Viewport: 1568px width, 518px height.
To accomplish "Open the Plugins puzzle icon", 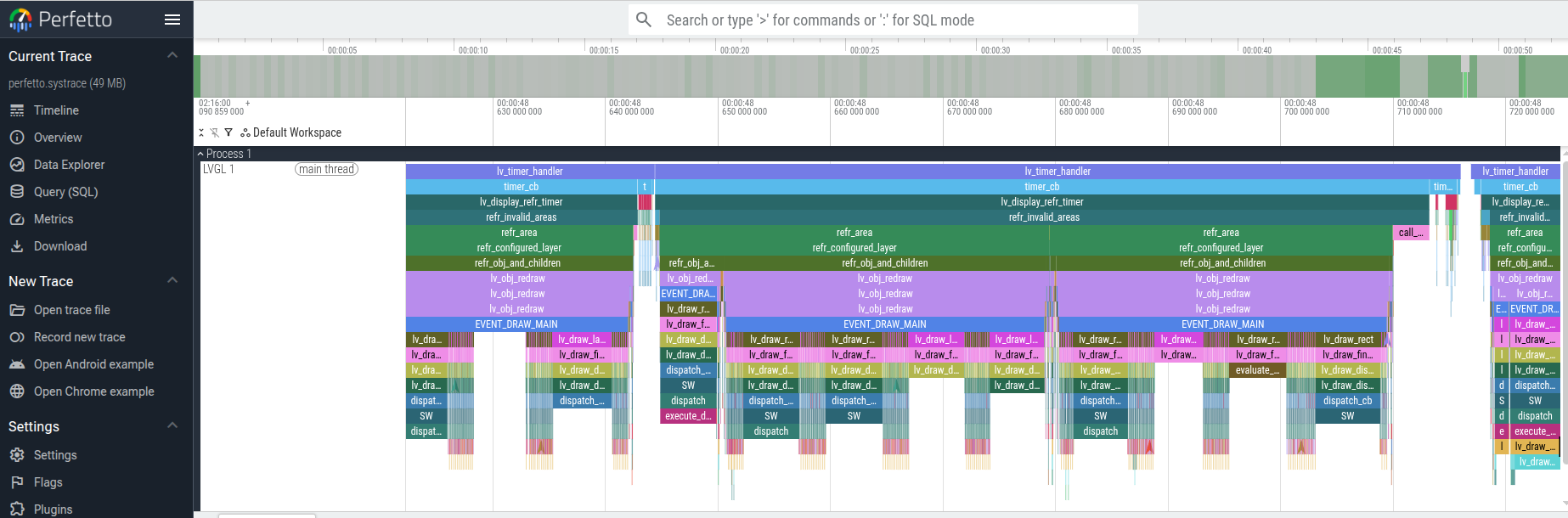I will 17,509.
